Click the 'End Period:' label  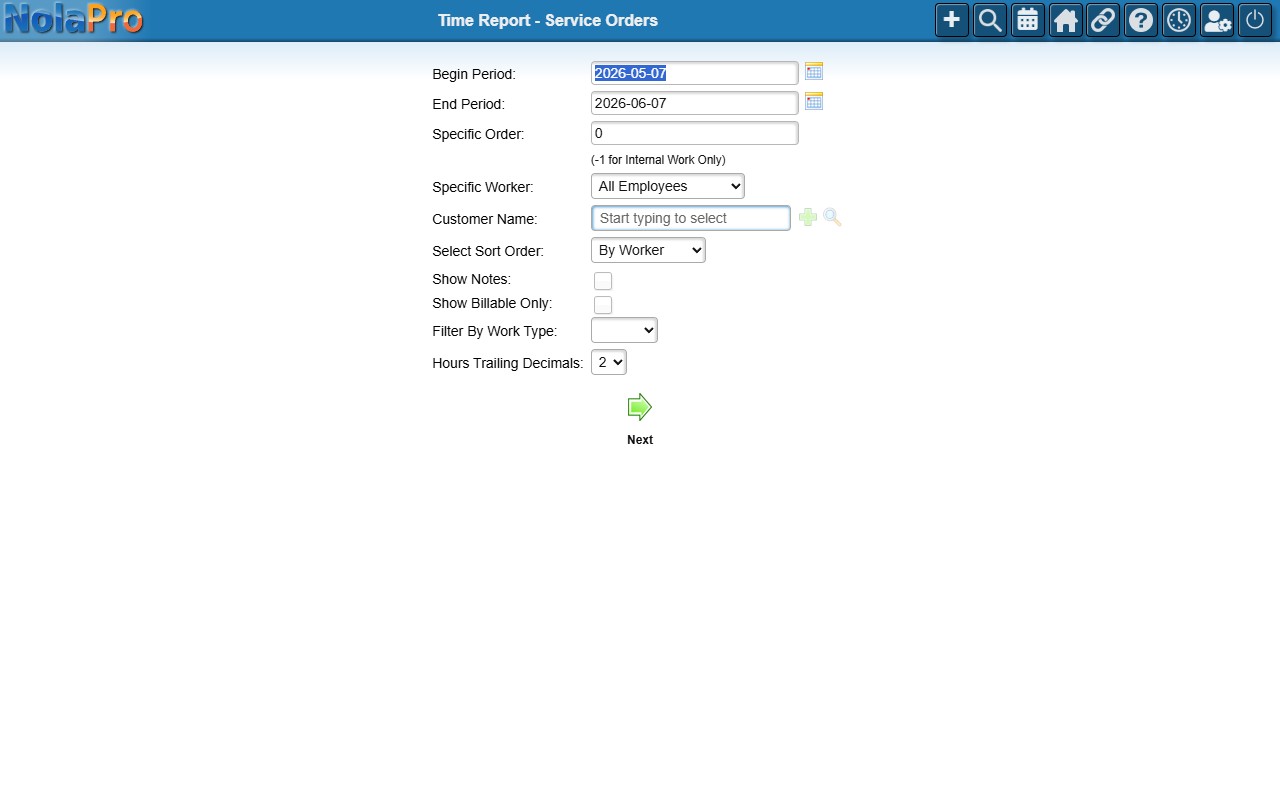[469, 104]
